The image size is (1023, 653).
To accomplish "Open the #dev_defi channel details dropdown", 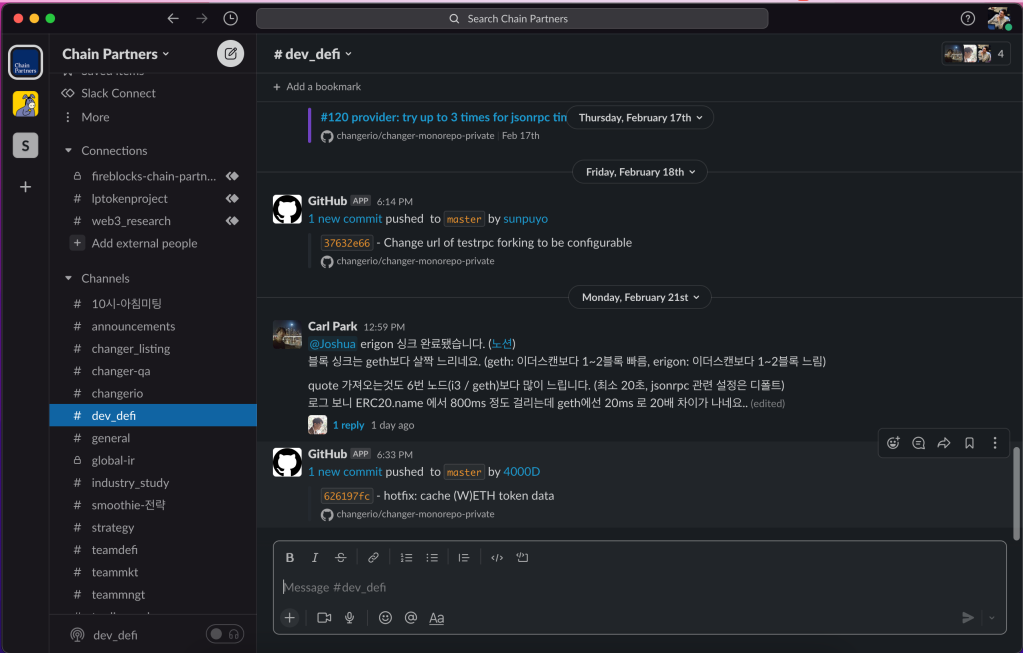I will click(313, 54).
